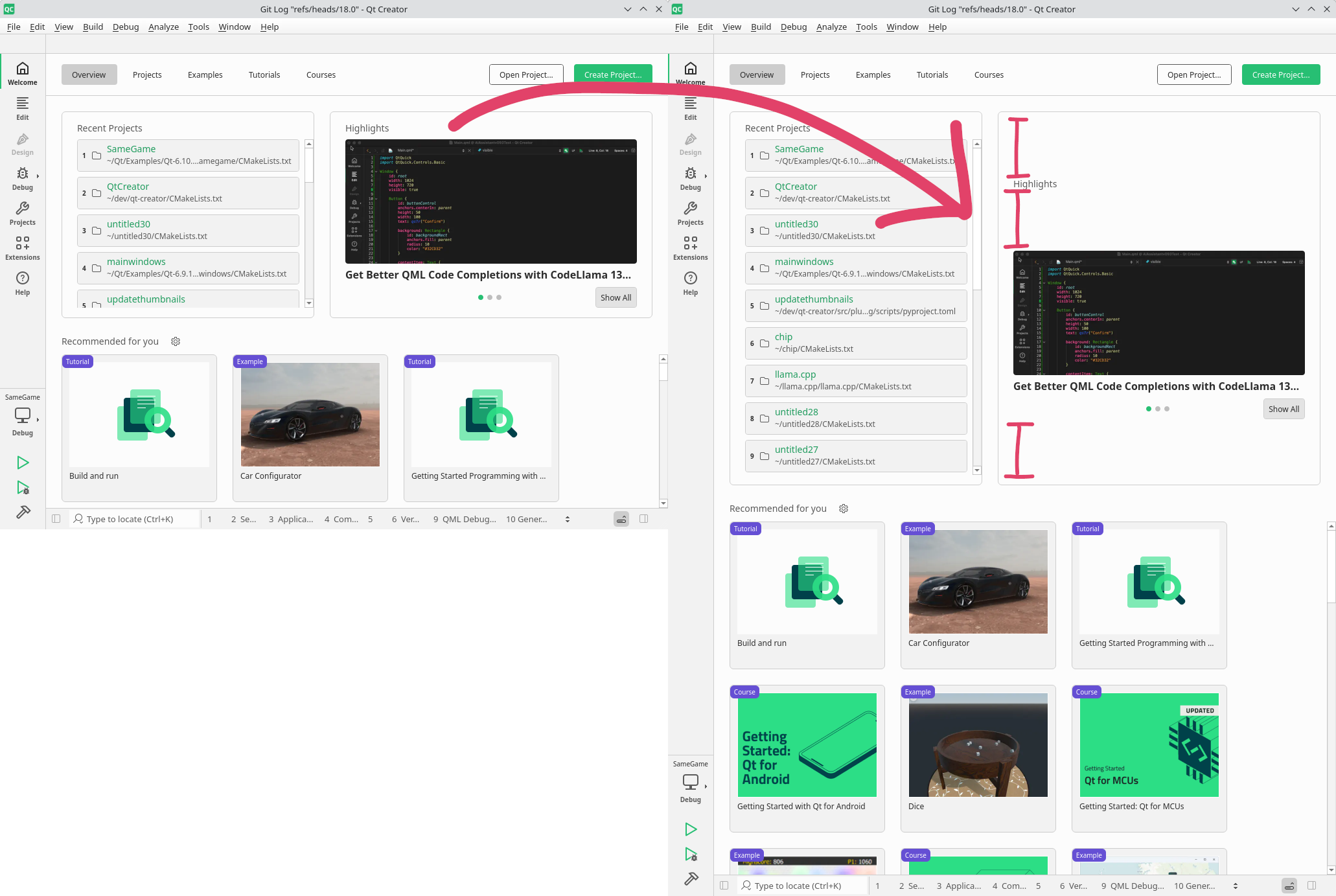Open SameGame kit selector in left window
The width and height of the screenshot is (1336, 896).
pyautogui.click(x=23, y=415)
